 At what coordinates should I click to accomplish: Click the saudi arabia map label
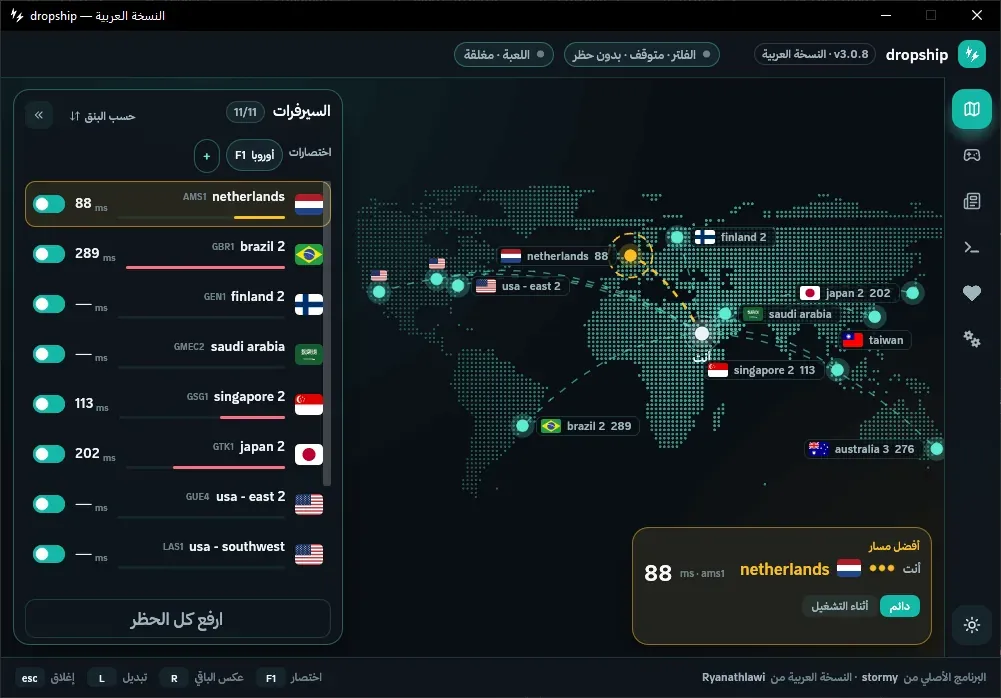788,314
